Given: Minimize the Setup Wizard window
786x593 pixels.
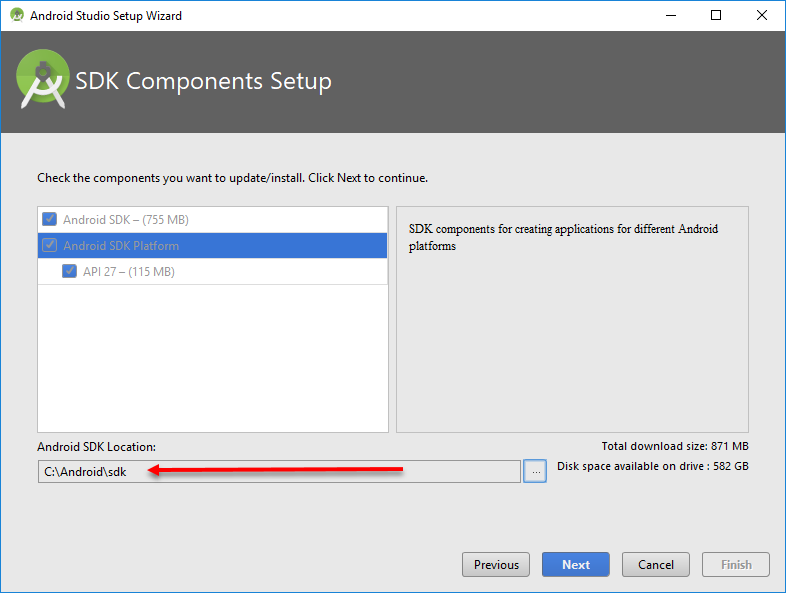Looking at the screenshot, I should (671, 16).
